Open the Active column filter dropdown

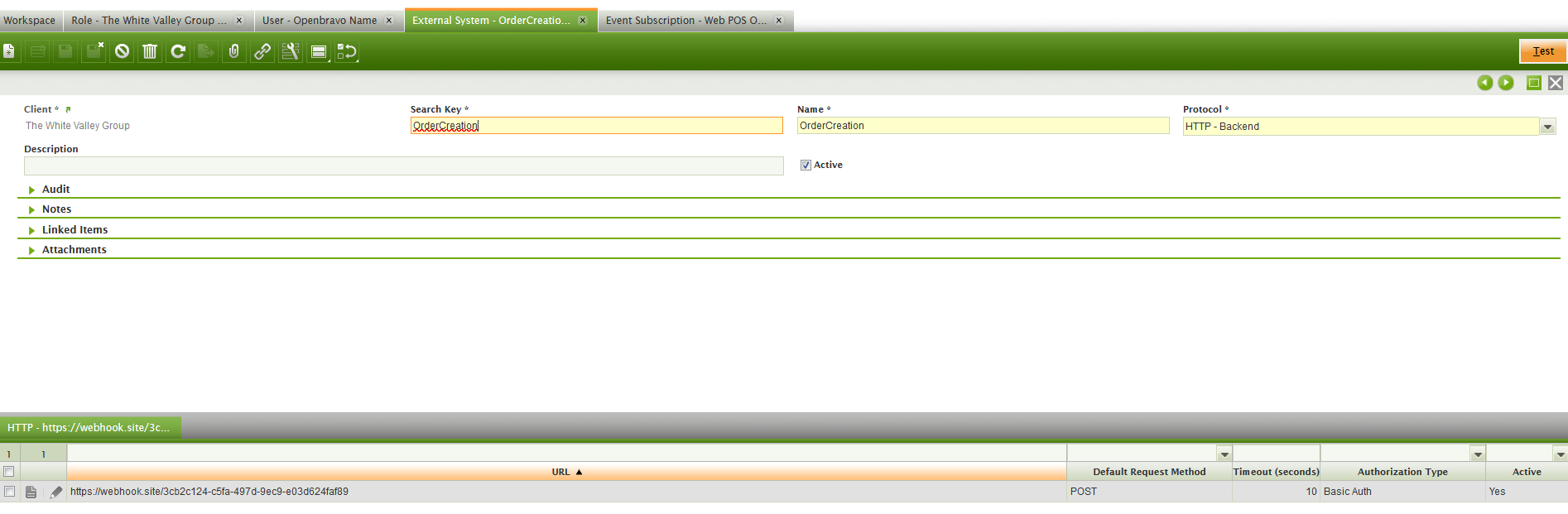1561,454
